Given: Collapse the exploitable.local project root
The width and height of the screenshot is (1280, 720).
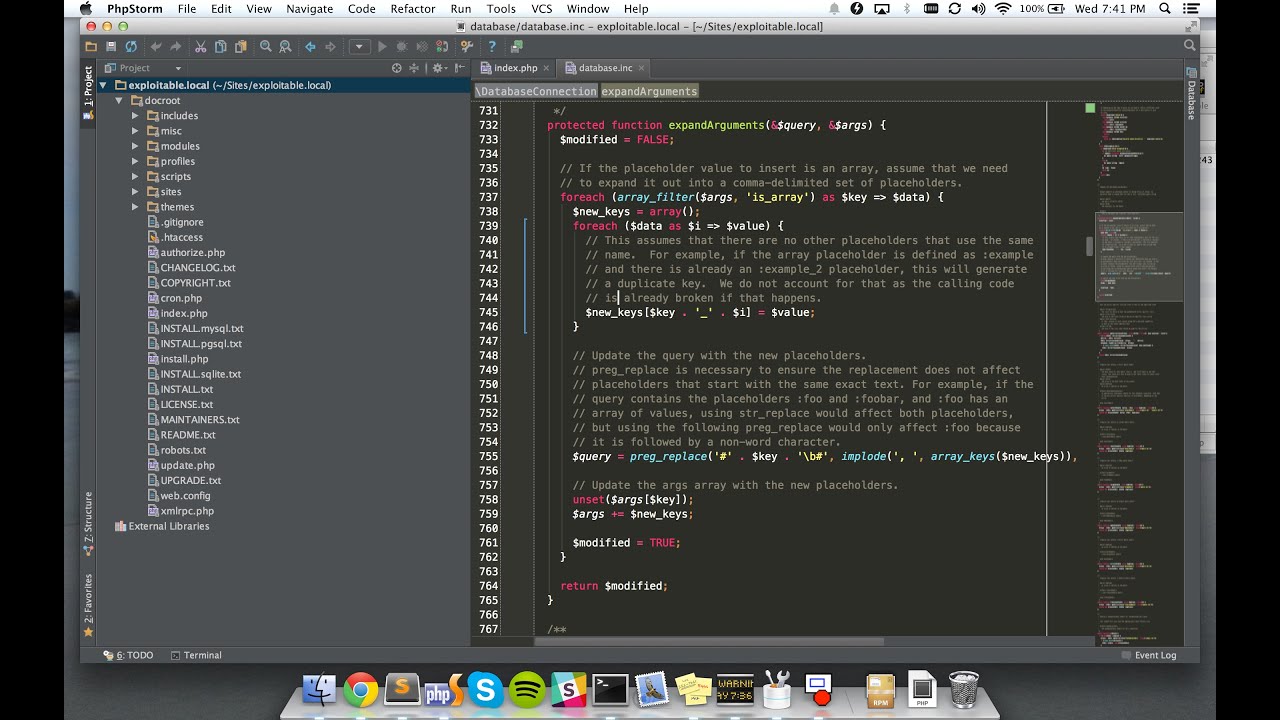Looking at the screenshot, I should tap(104, 85).
